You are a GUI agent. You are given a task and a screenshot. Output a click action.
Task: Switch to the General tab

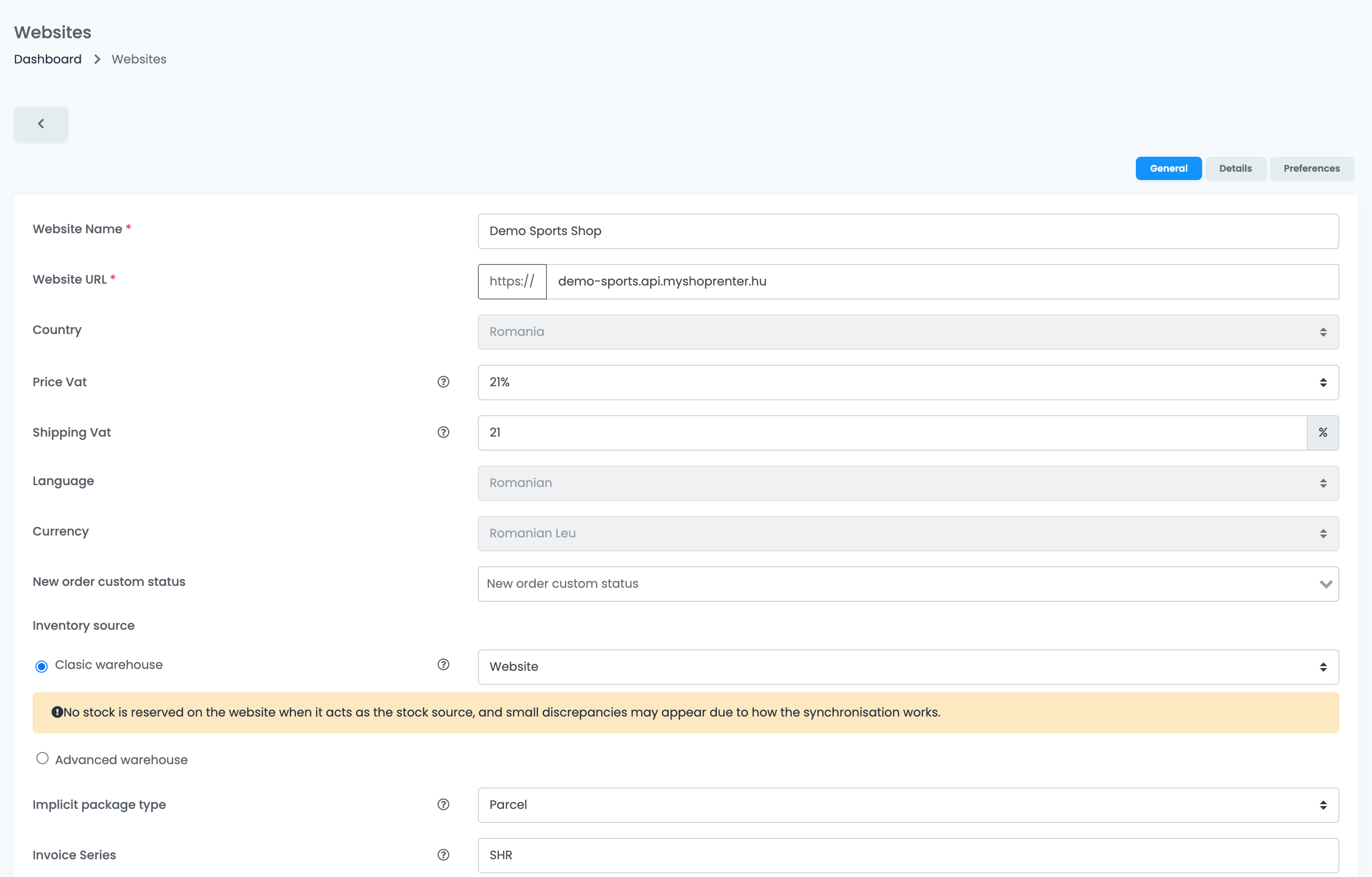(1169, 168)
